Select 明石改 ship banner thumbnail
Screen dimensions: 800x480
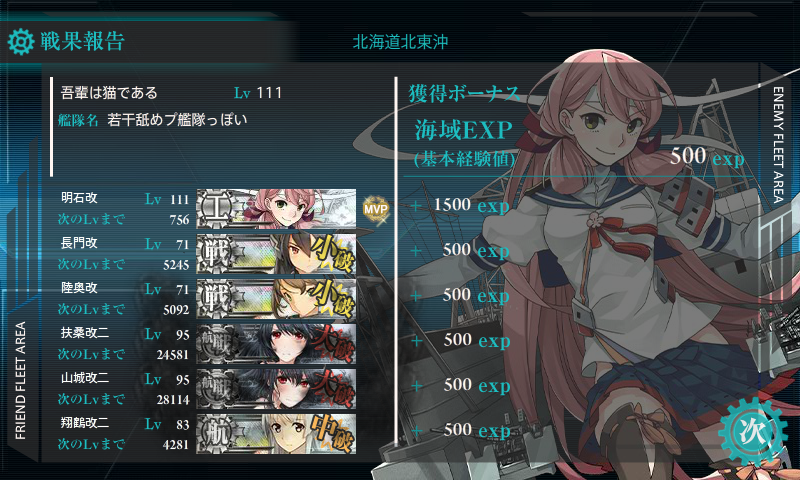point(276,208)
